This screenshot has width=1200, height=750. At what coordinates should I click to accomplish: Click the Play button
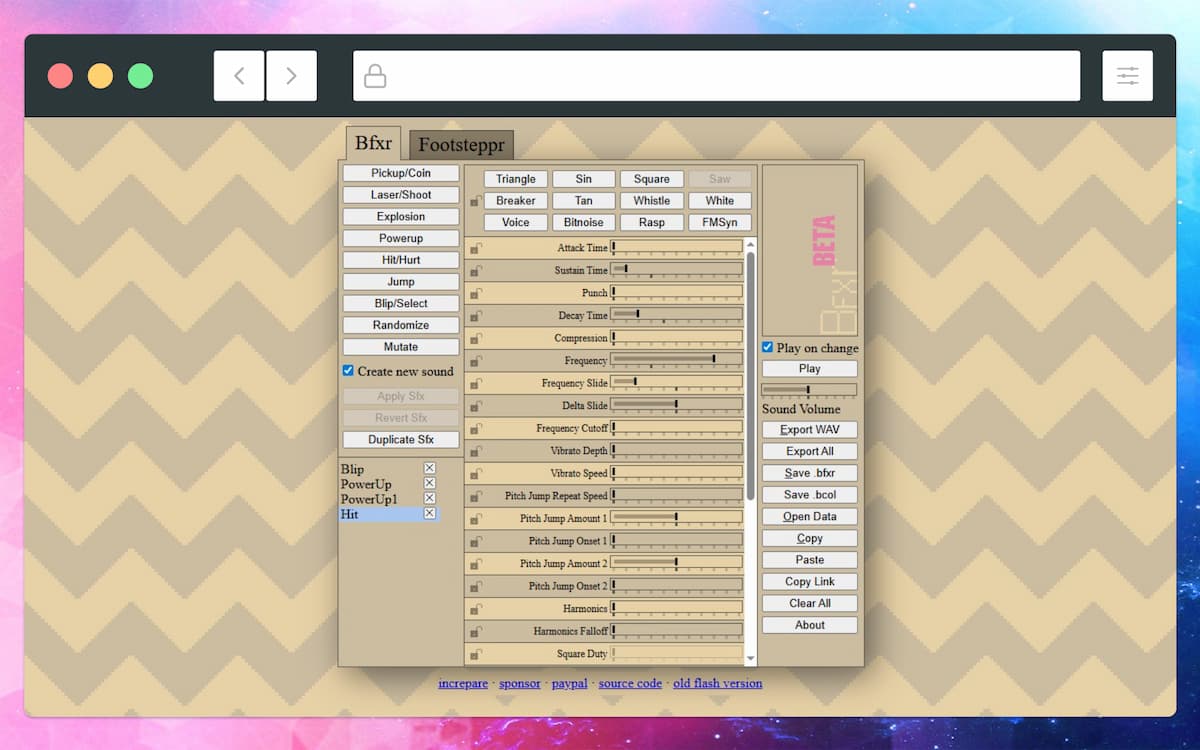[810, 369]
